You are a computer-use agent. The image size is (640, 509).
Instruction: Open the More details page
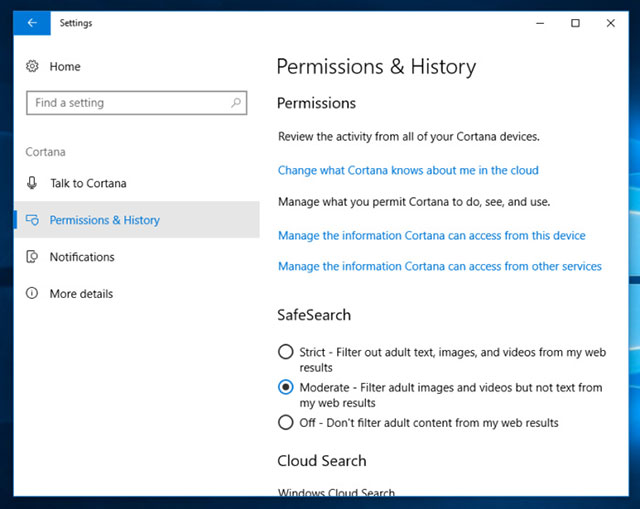tap(81, 294)
